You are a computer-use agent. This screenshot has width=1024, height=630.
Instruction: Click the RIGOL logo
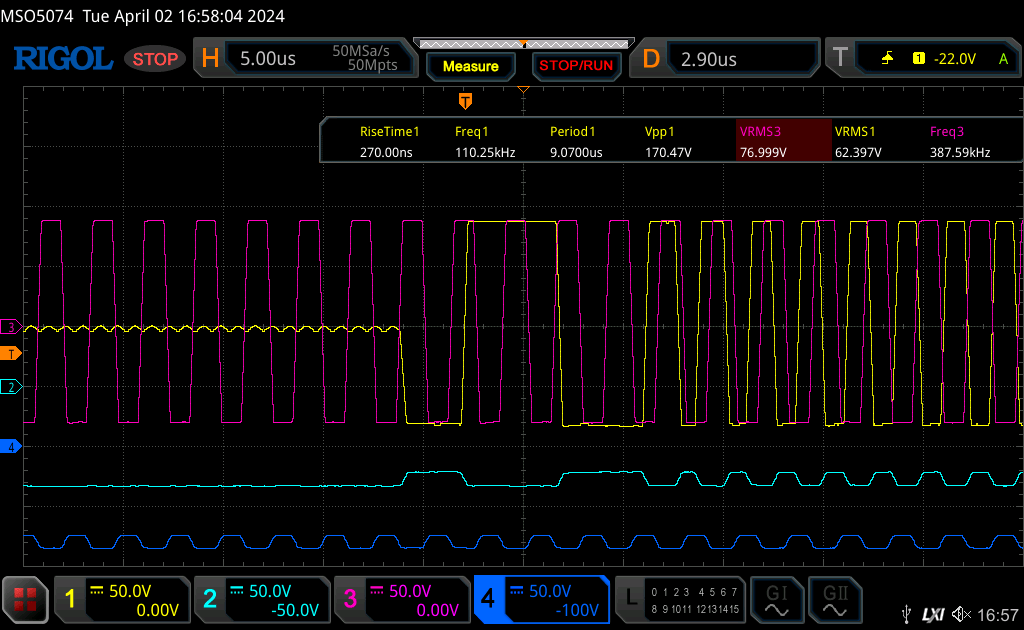pyautogui.click(x=63, y=59)
